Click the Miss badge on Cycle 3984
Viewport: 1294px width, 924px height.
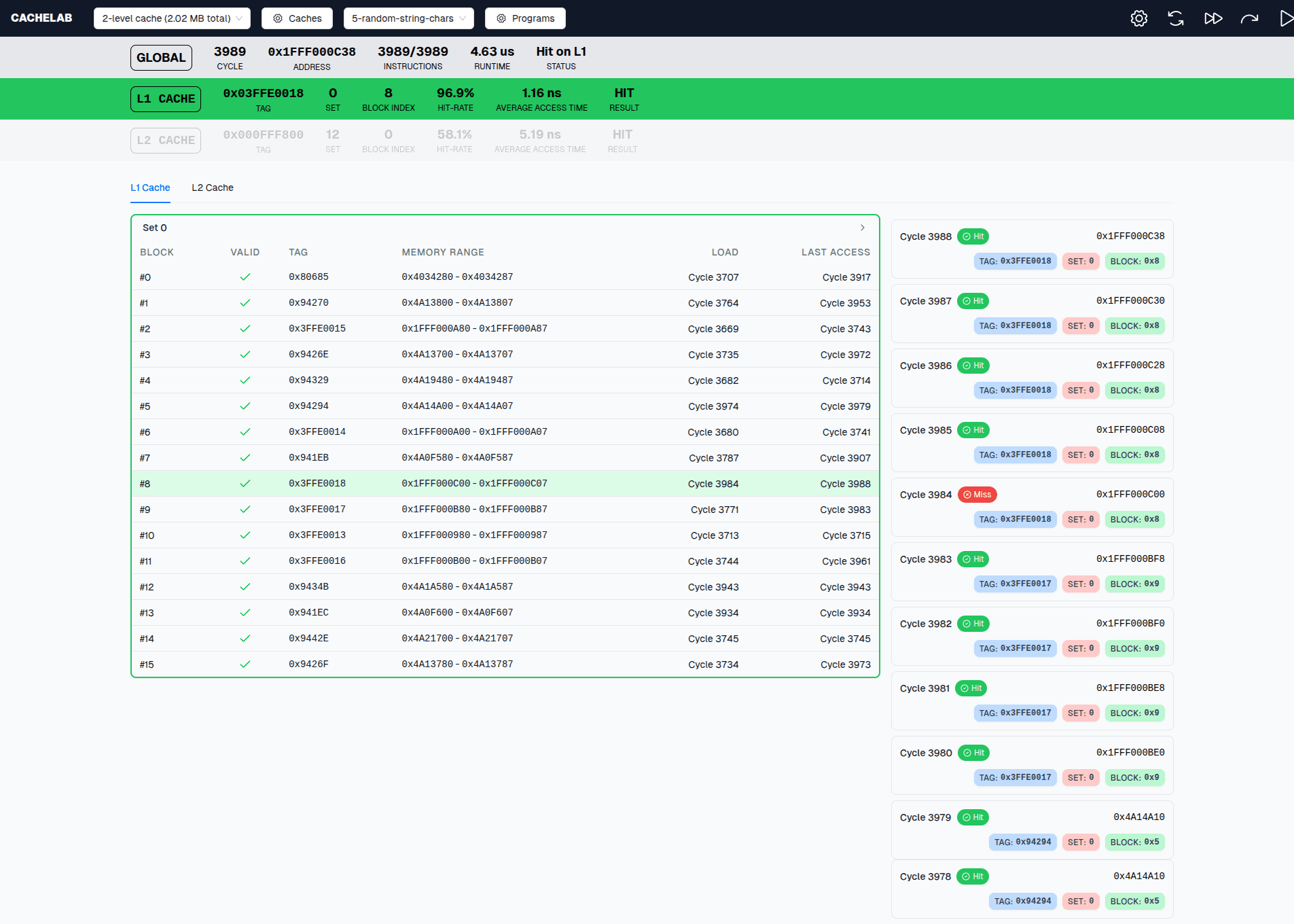coord(977,495)
